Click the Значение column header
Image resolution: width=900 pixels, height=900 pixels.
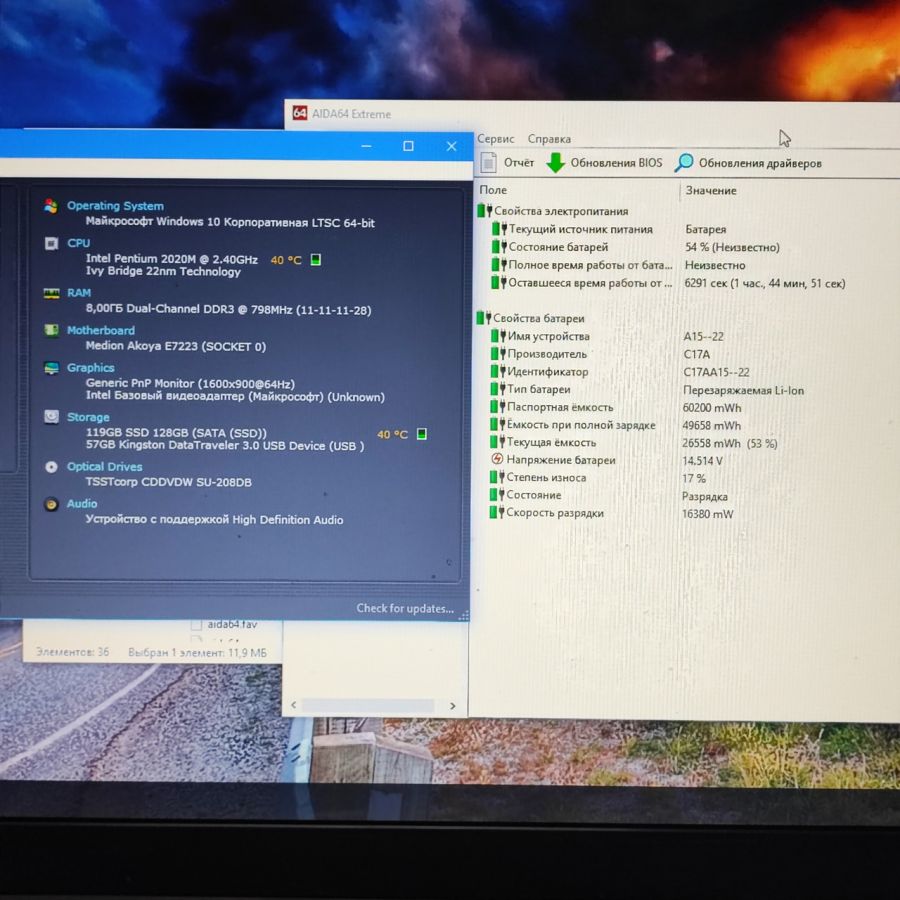(711, 190)
